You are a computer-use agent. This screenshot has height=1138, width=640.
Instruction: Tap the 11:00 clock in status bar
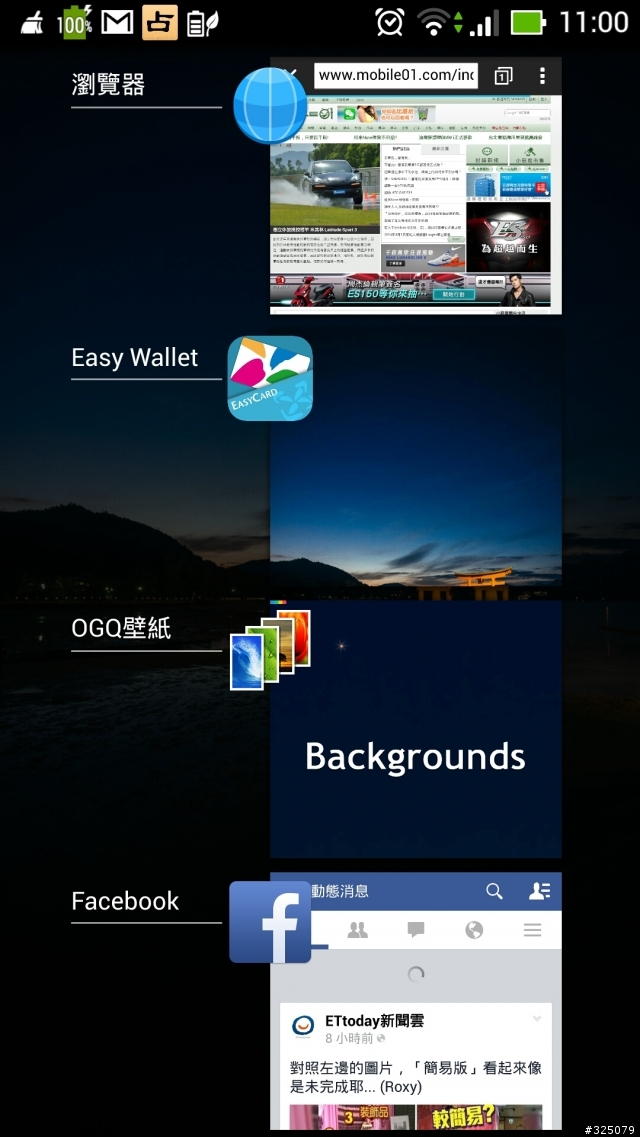[x=594, y=22]
